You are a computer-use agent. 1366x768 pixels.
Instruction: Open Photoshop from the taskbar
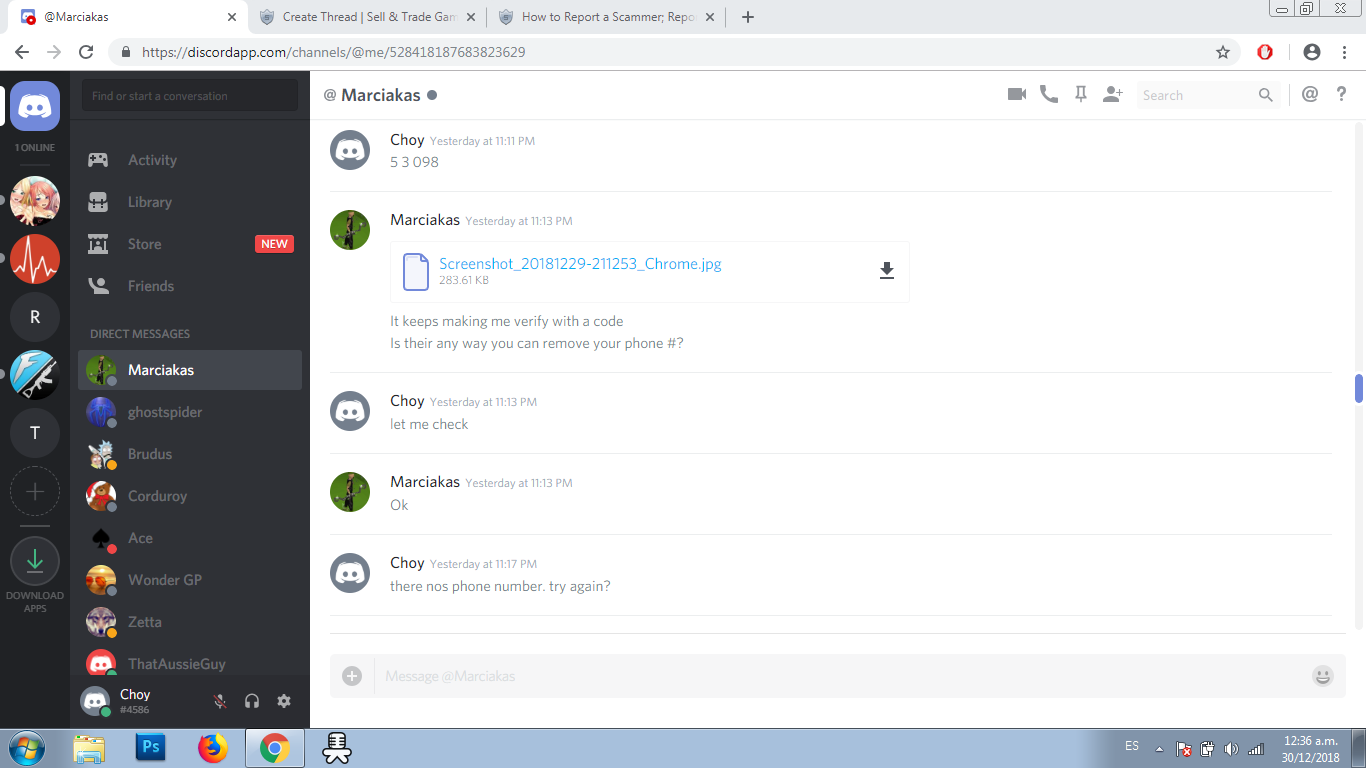click(x=151, y=747)
